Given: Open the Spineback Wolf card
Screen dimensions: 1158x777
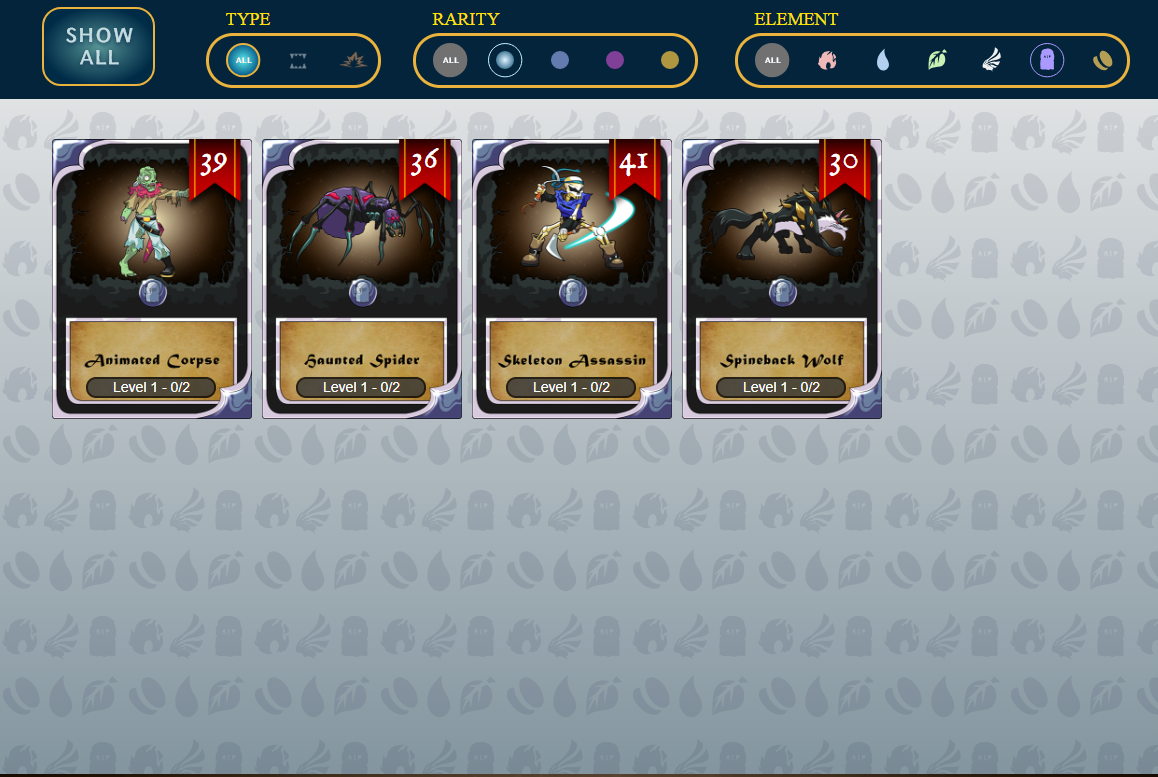Looking at the screenshot, I should click(781, 279).
